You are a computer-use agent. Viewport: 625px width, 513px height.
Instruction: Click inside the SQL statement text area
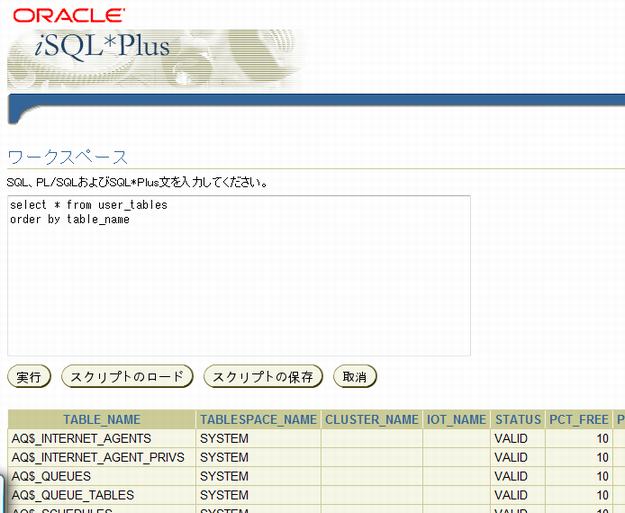tap(239, 275)
